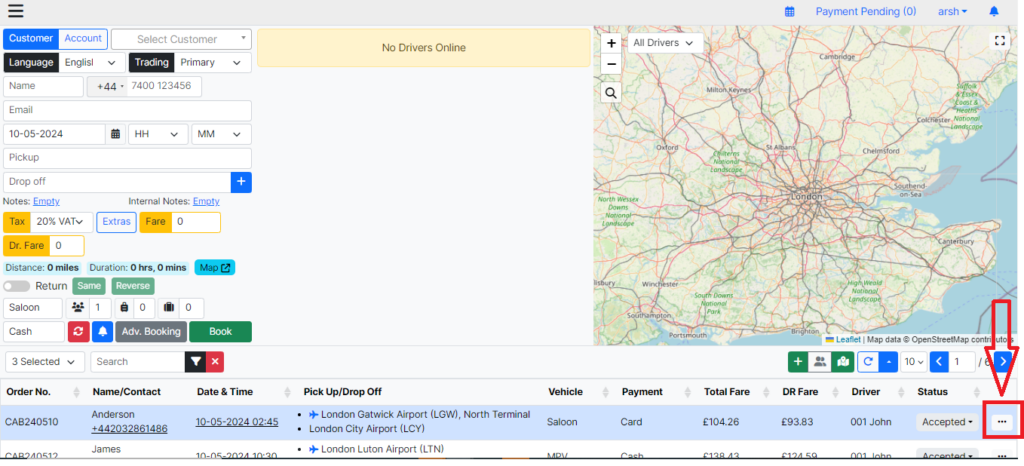This screenshot has height=466, width=1024.
Task: Refresh the bookings list
Action: coord(868,362)
